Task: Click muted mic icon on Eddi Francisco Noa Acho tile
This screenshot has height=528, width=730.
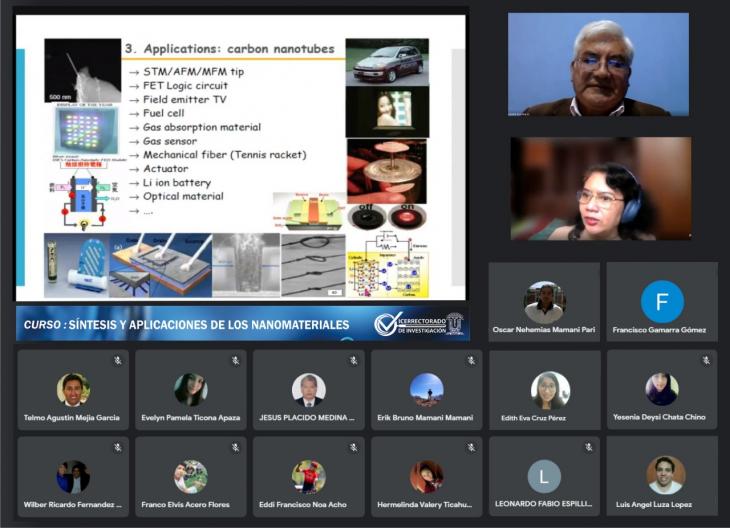Action: (x=354, y=447)
